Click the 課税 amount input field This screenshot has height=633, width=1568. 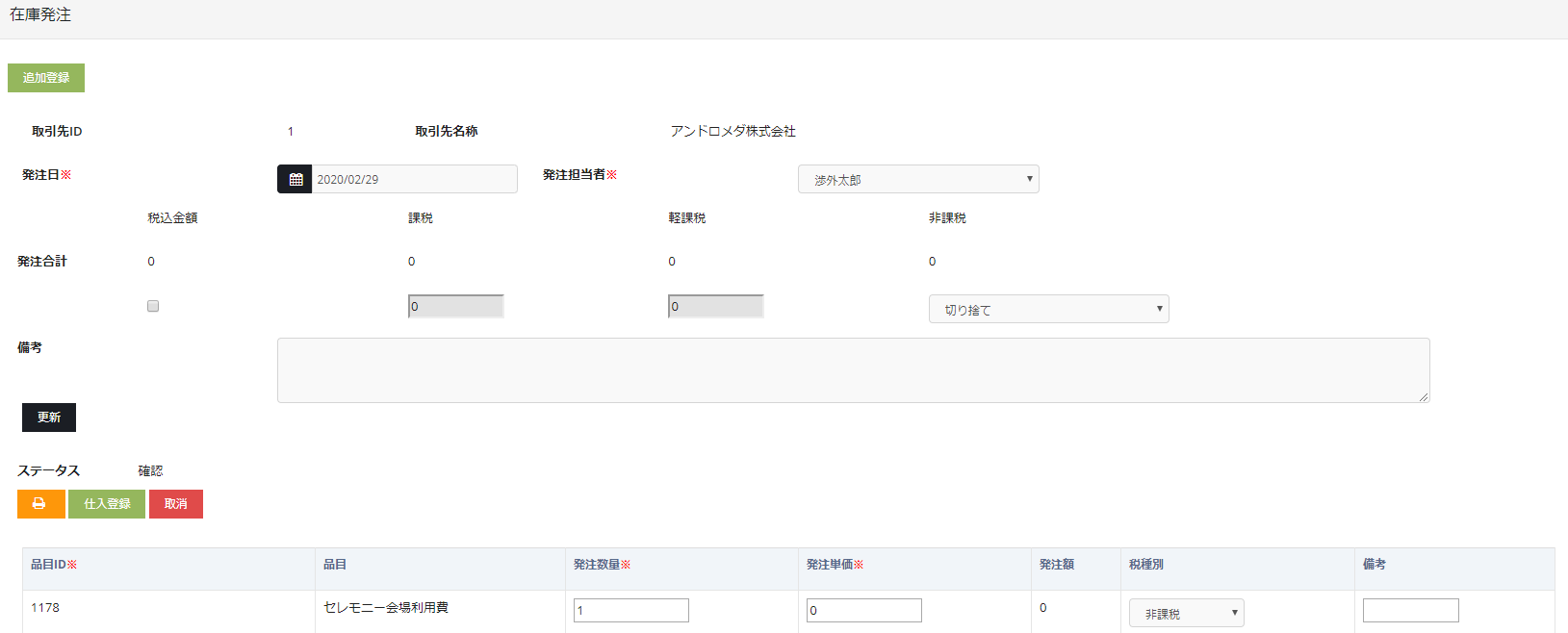(x=455, y=306)
